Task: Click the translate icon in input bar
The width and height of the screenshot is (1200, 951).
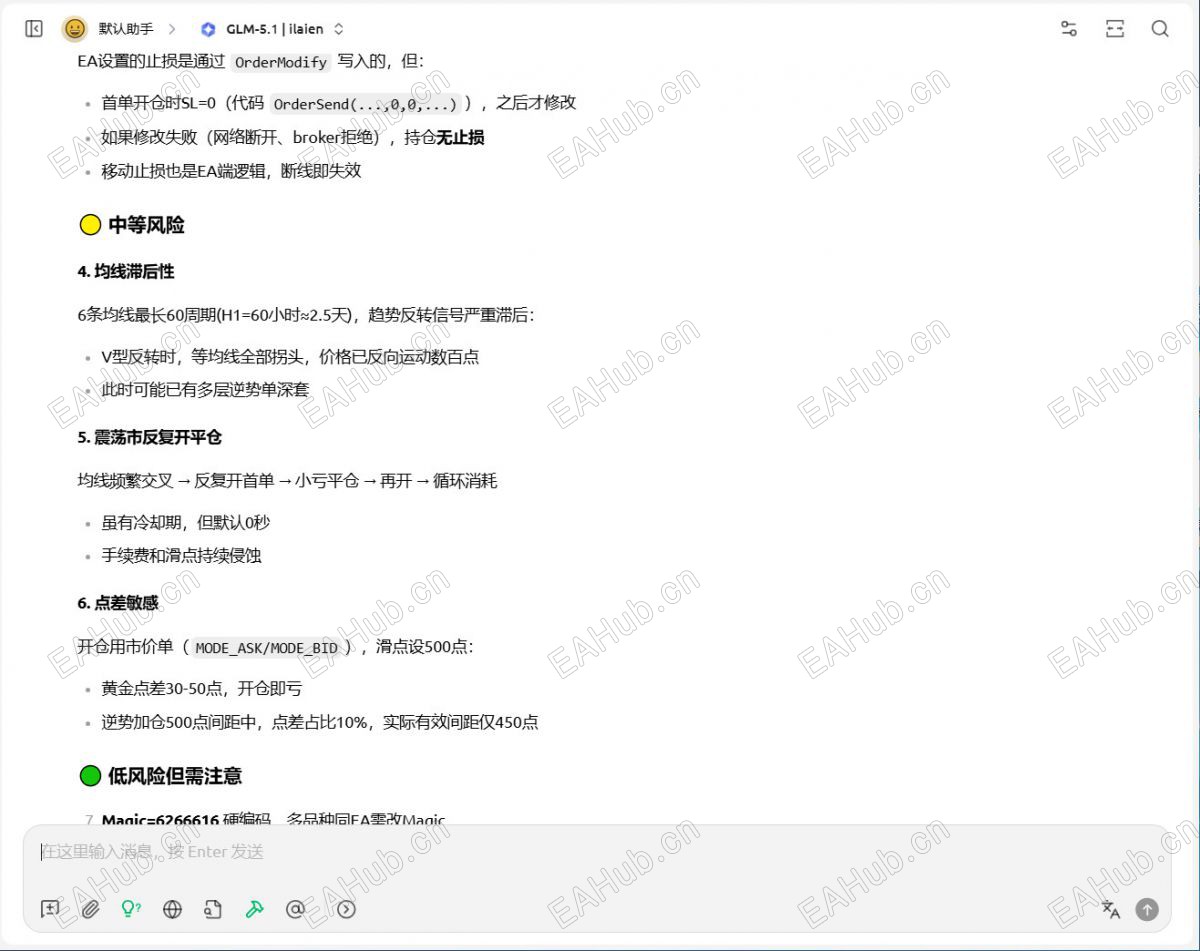Action: click(x=1111, y=909)
